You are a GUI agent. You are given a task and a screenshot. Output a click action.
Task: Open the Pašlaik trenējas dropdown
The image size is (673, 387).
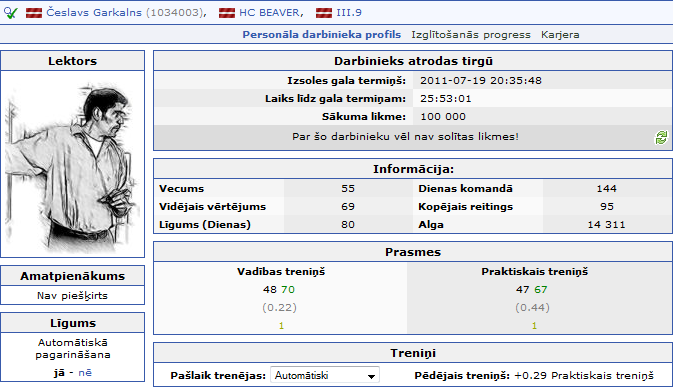tap(325, 375)
